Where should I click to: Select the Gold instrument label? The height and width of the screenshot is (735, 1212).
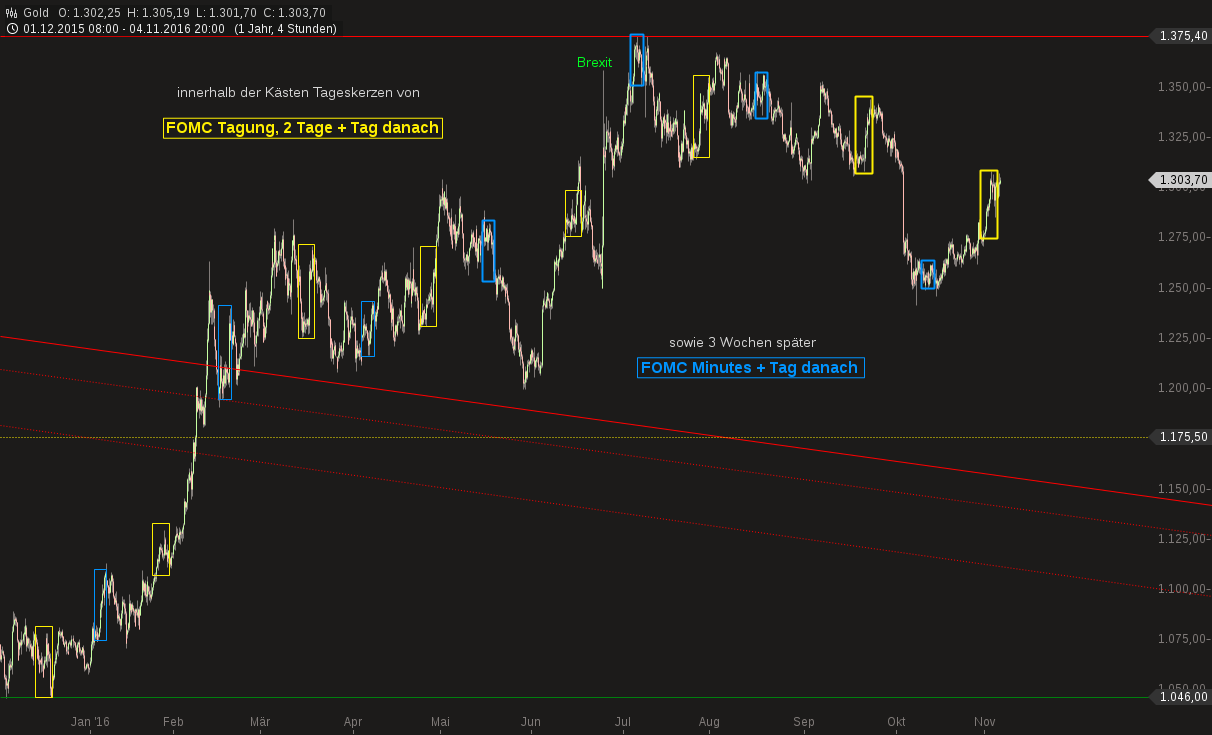(35, 12)
